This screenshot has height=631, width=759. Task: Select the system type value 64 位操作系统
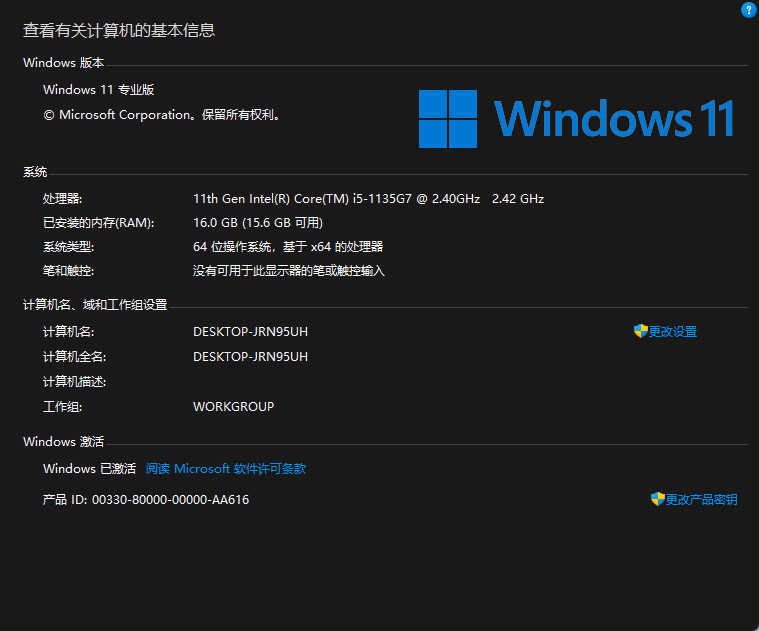pos(288,247)
